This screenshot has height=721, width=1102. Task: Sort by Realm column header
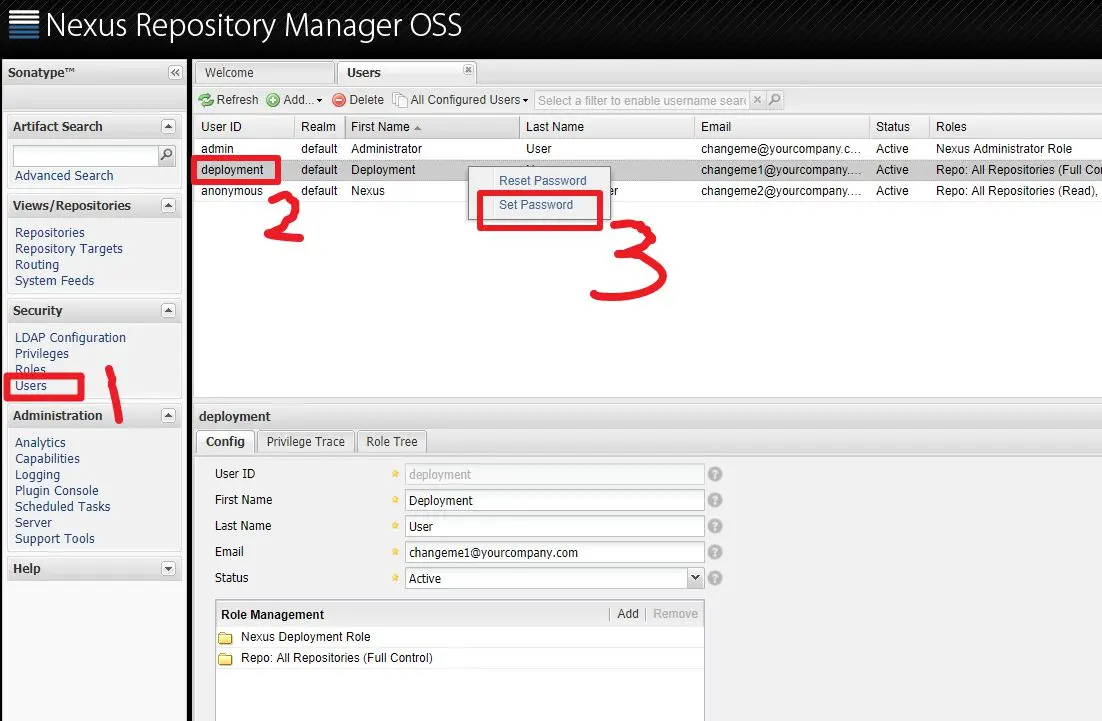(x=318, y=126)
